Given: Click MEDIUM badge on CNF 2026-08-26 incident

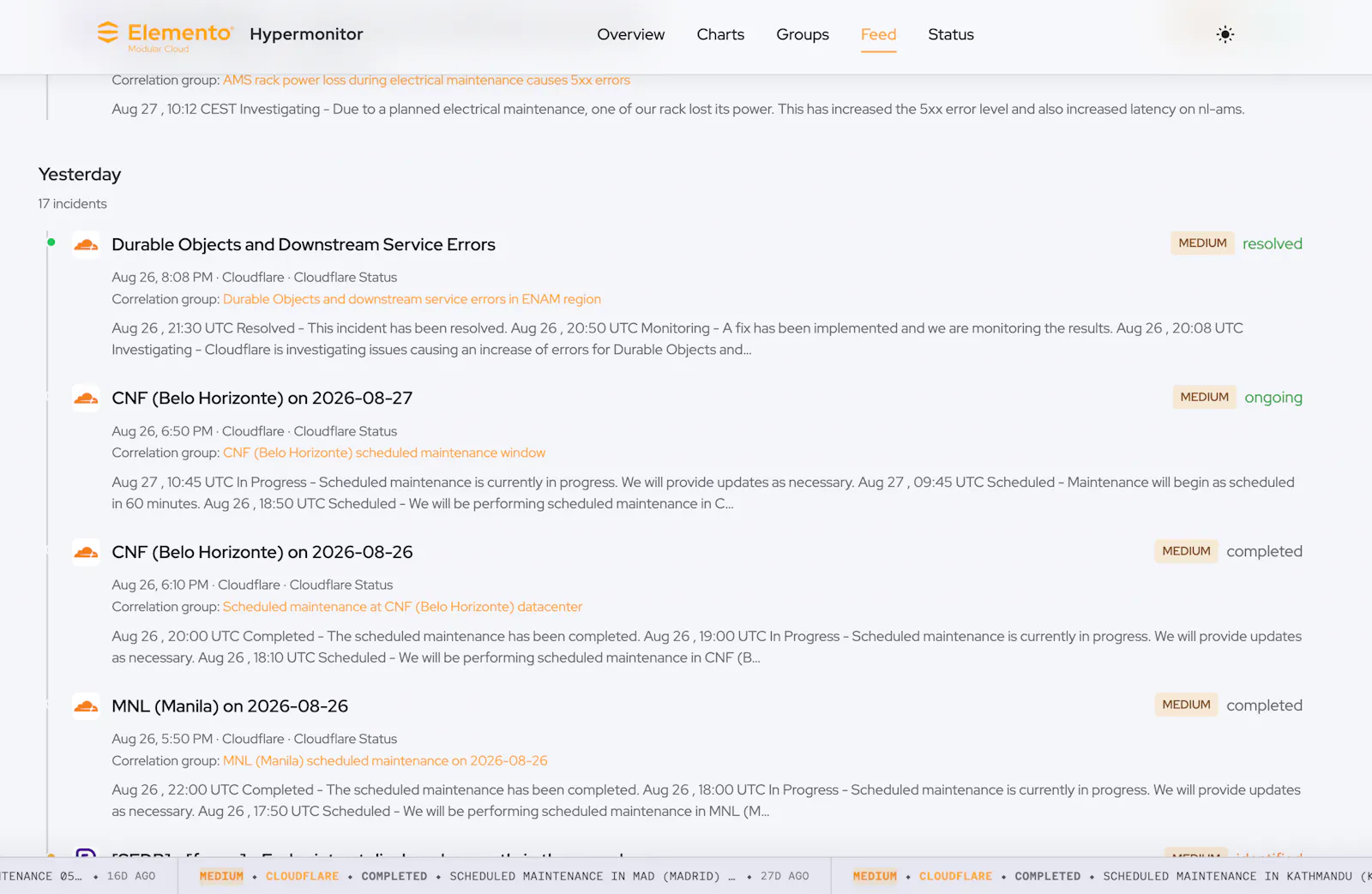Looking at the screenshot, I should click(x=1186, y=551).
